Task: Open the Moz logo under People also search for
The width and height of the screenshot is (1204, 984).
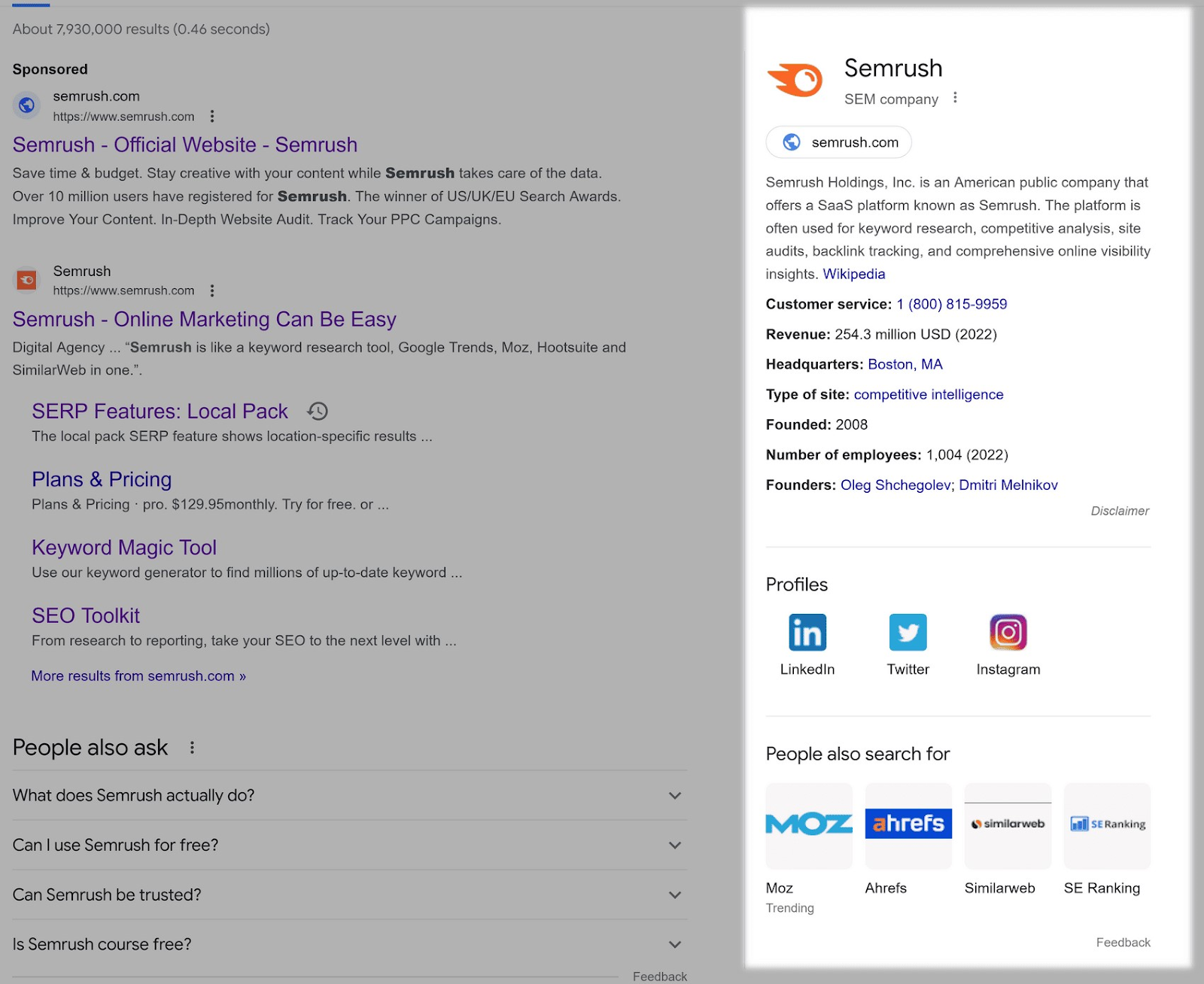Action: pos(808,825)
